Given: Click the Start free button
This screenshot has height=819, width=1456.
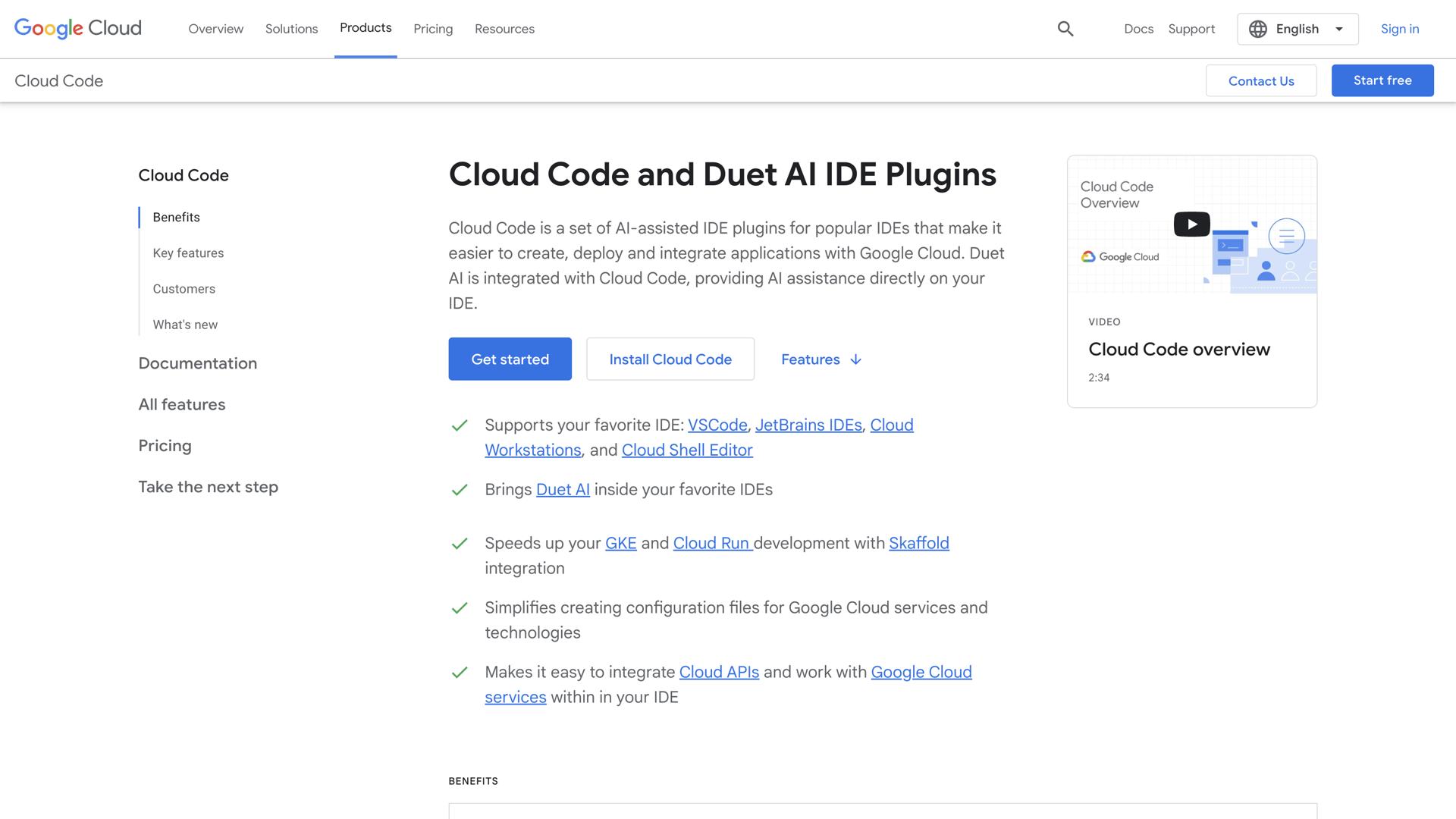Looking at the screenshot, I should tap(1382, 80).
